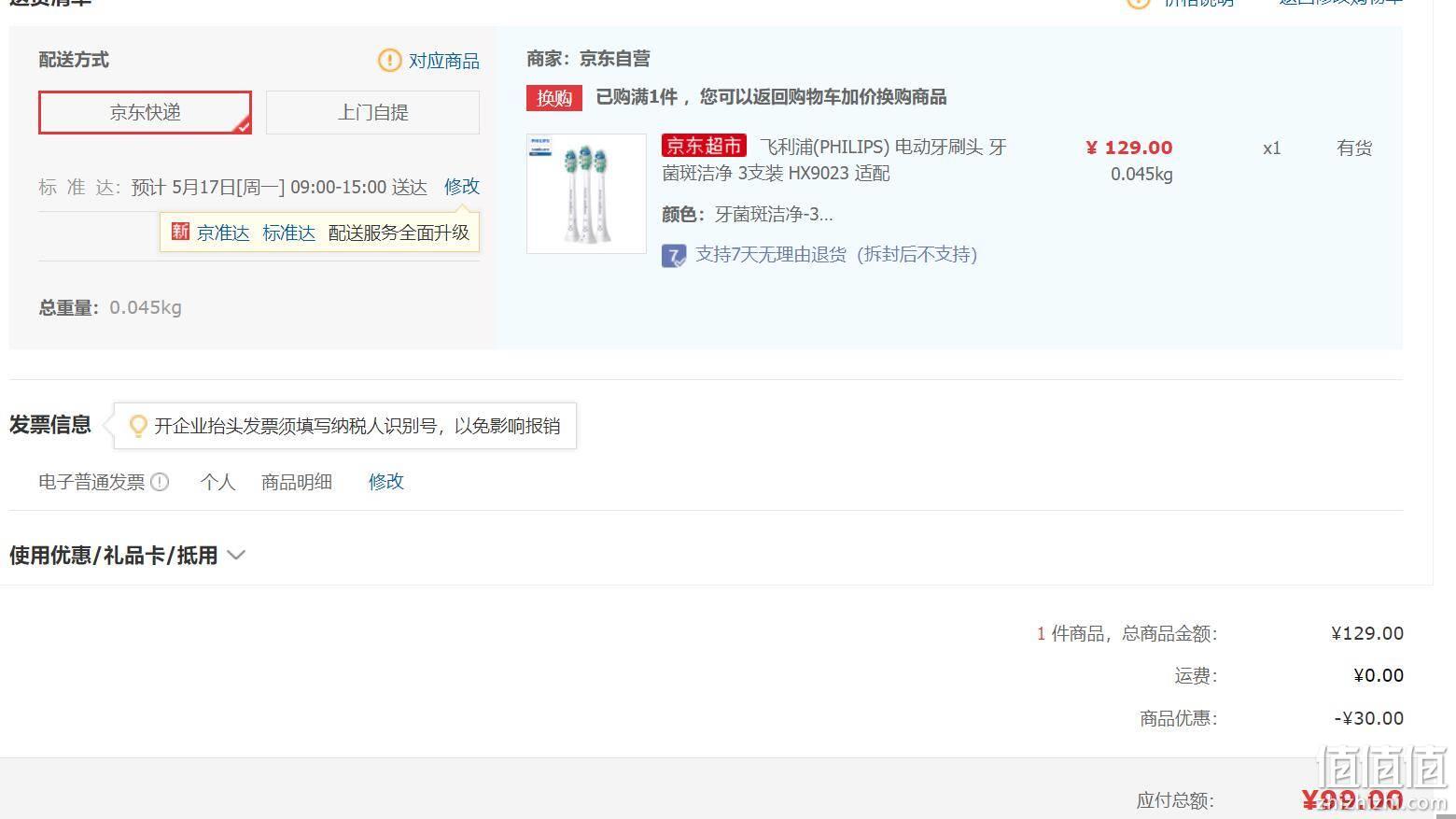Open the 飞利浦(PHILIPS) 电动牙刷头 product title
This screenshot has width=1456, height=819.
[834, 160]
